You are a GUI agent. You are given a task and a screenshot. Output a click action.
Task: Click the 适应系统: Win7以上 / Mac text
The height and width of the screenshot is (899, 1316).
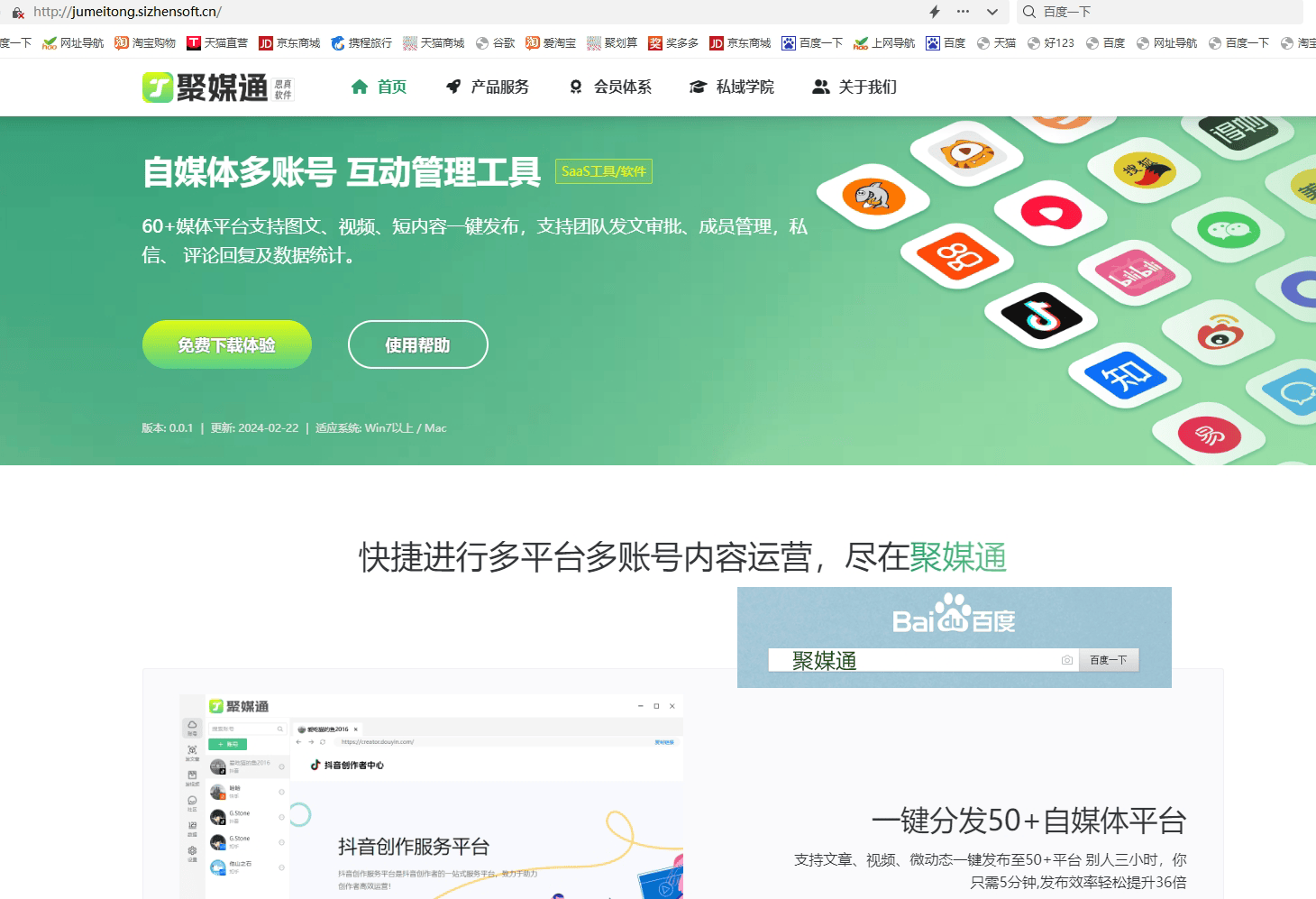[381, 428]
